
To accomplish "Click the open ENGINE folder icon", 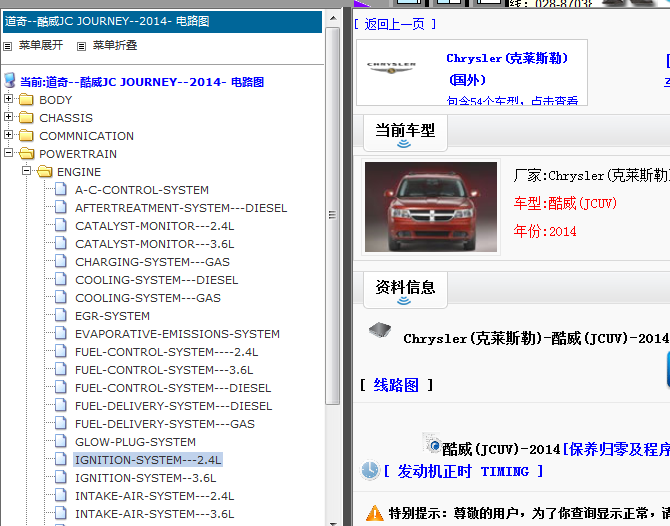I will click(45, 171).
